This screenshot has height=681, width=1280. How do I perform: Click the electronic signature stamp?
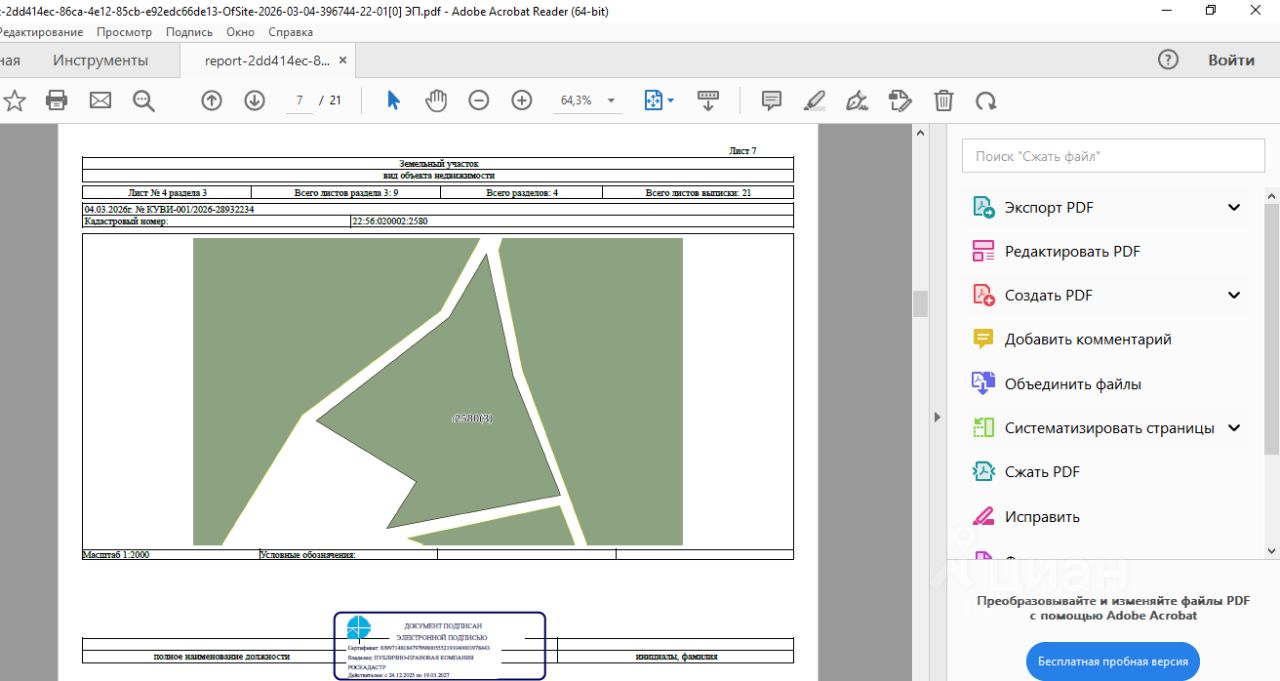[440, 646]
